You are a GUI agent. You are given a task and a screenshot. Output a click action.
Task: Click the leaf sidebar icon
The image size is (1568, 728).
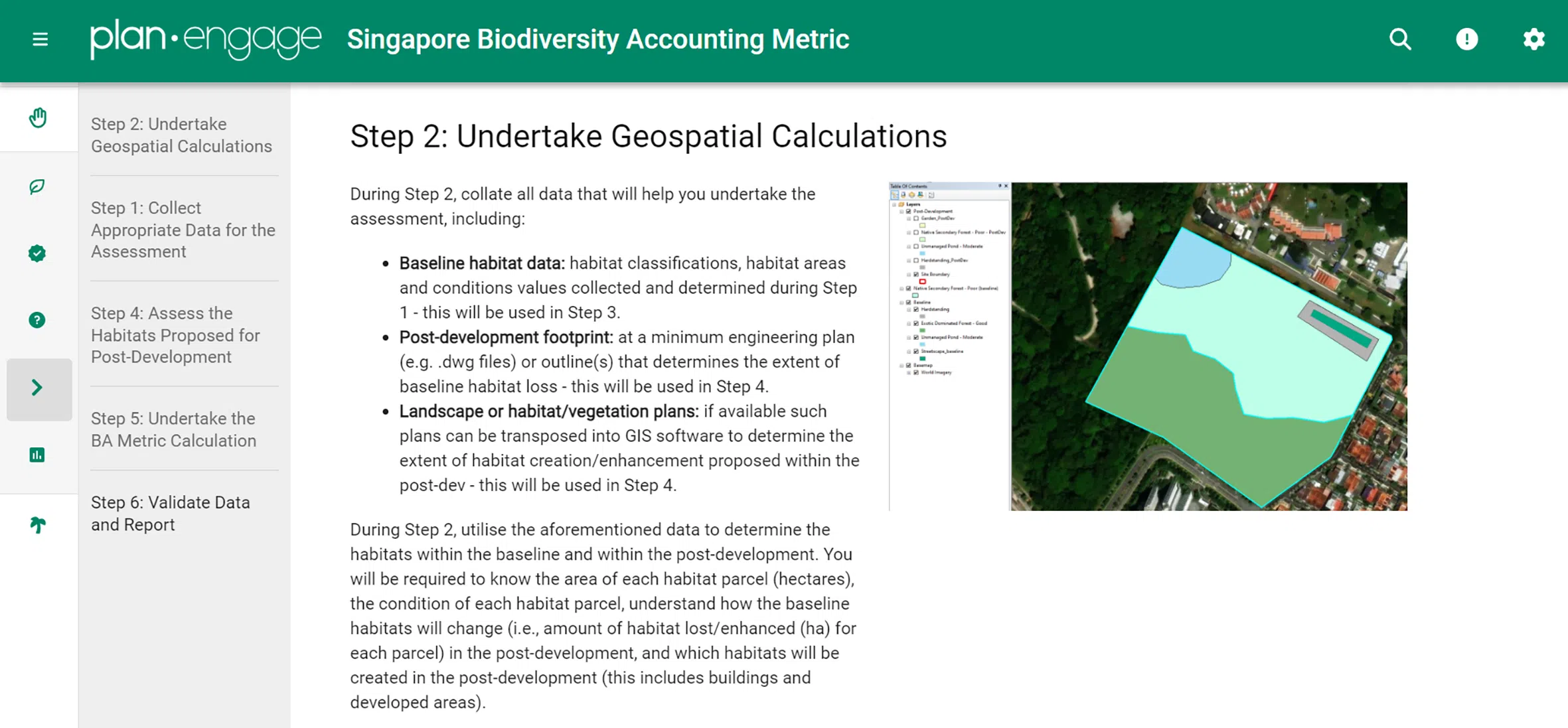(37, 186)
